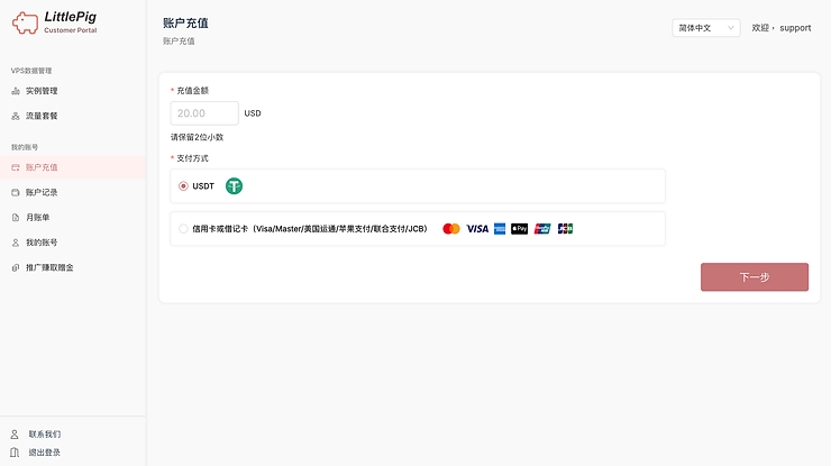The height and width of the screenshot is (466, 832).
Task: Click the Apple Pay logo
Action: point(519,229)
